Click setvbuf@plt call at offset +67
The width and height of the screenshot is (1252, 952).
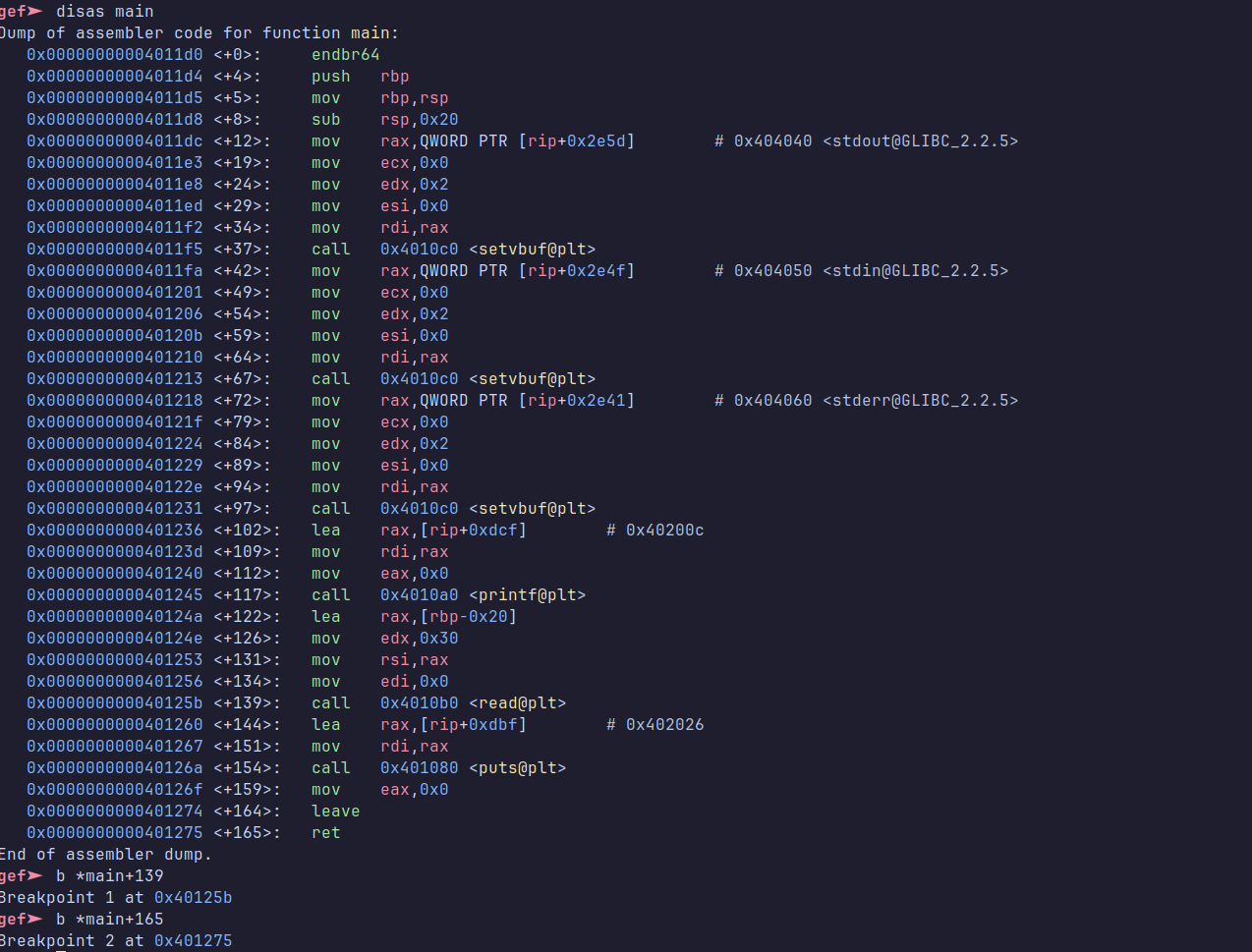click(x=487, y=378)
